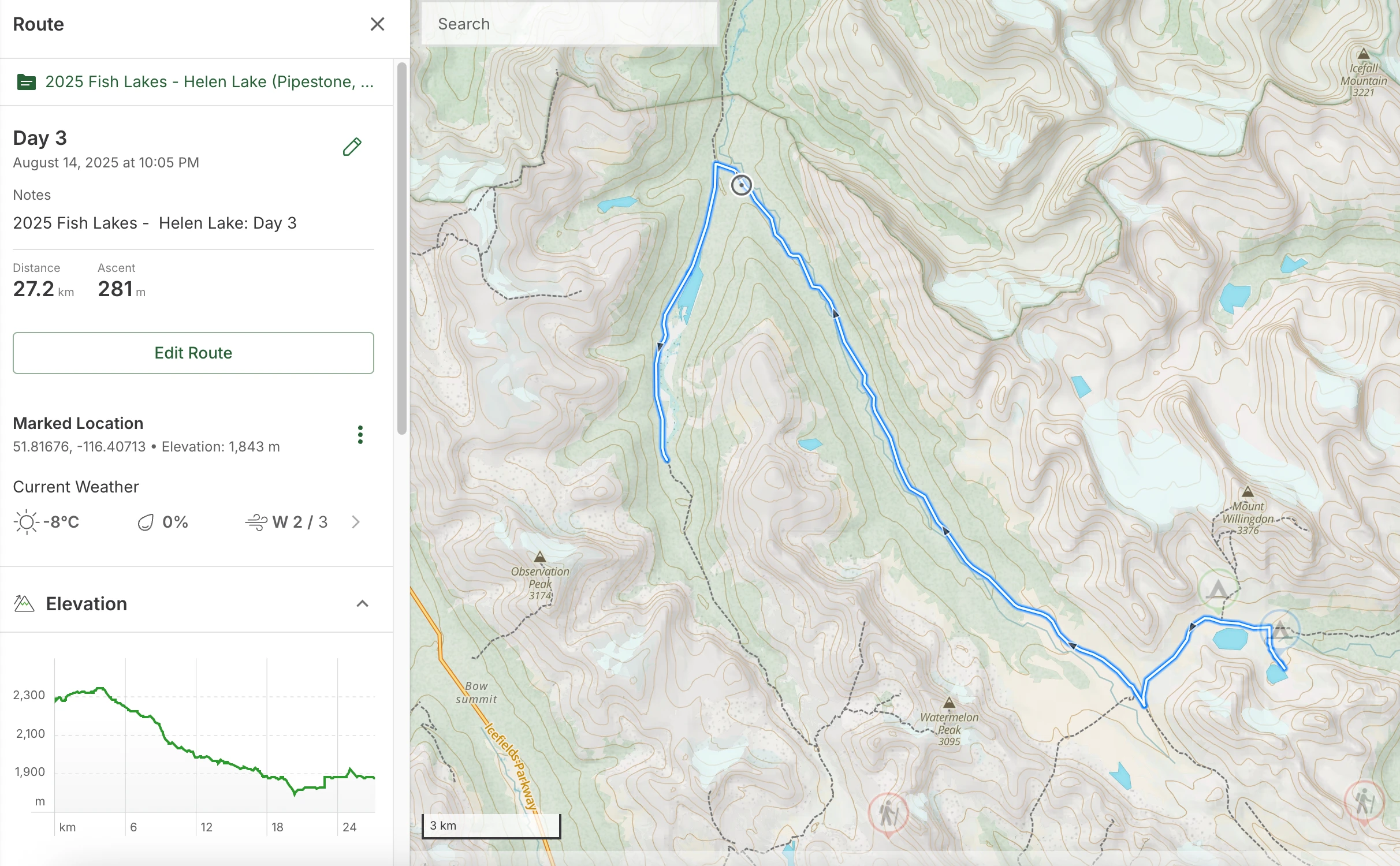1400x866 pixels.
Task: Open the Marked Location options menu
Action: [360, 434]
